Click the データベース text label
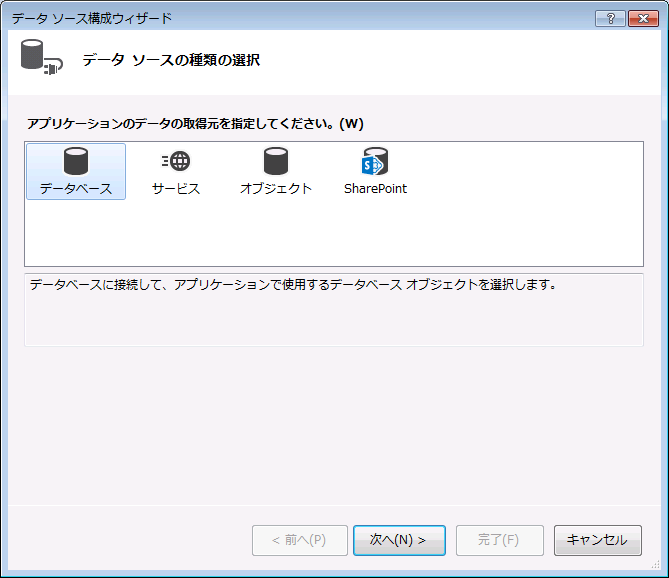 click(x=76, y=188)
